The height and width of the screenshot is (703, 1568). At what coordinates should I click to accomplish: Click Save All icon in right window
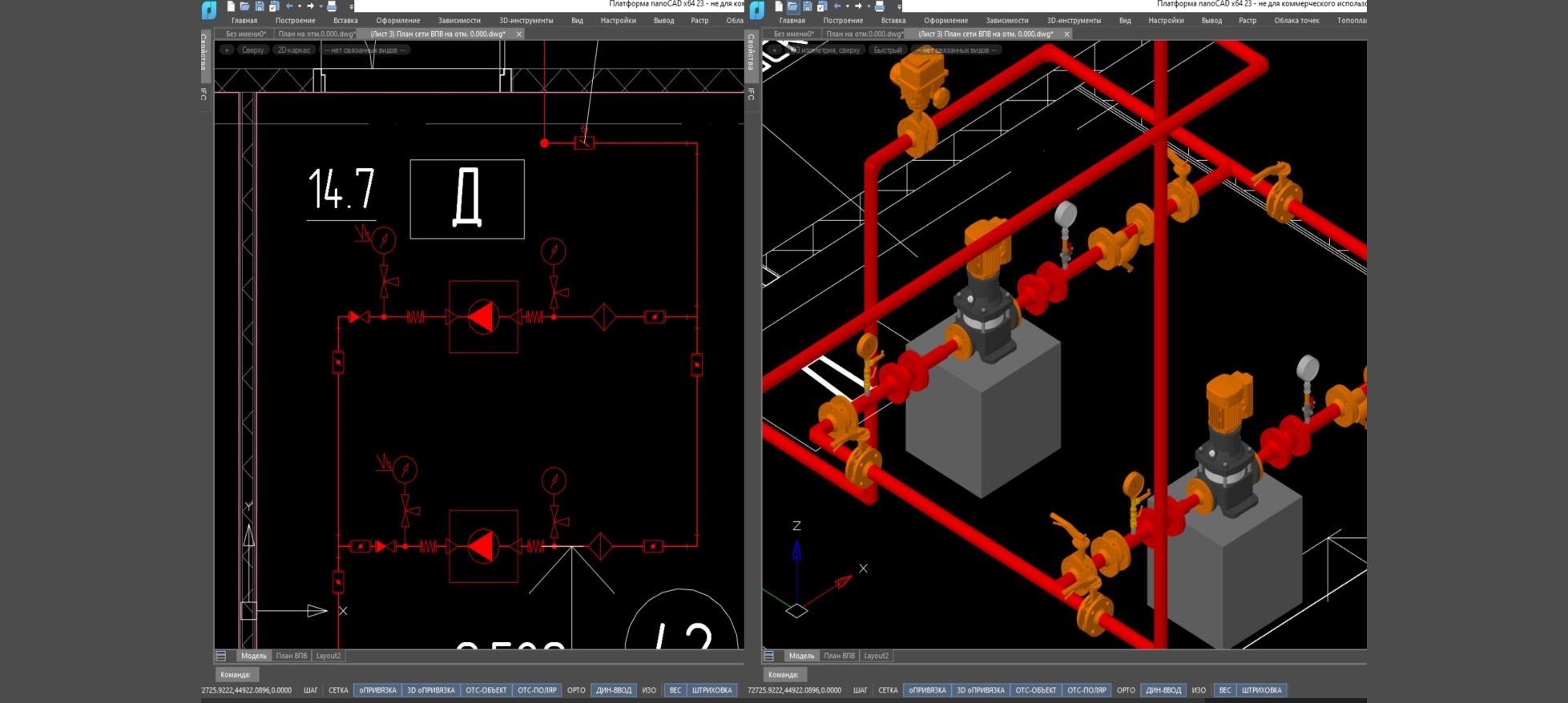pos(822,6)
